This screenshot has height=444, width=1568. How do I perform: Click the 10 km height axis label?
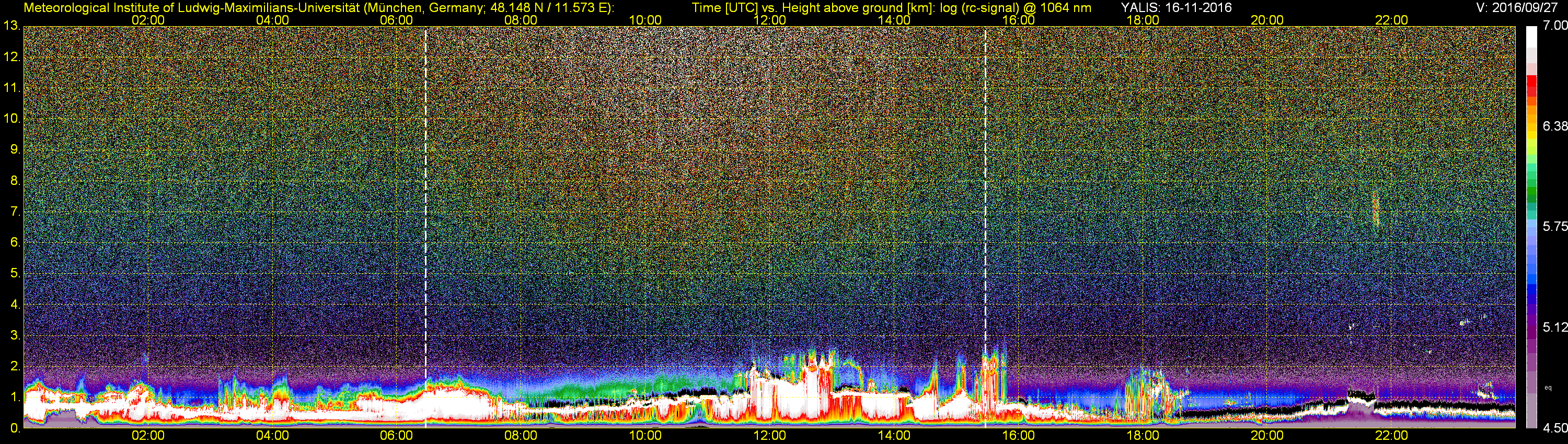point(11,119)
